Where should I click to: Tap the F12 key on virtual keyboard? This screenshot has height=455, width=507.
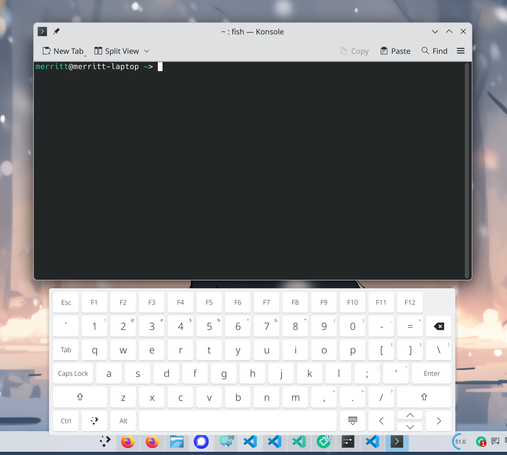410,302
